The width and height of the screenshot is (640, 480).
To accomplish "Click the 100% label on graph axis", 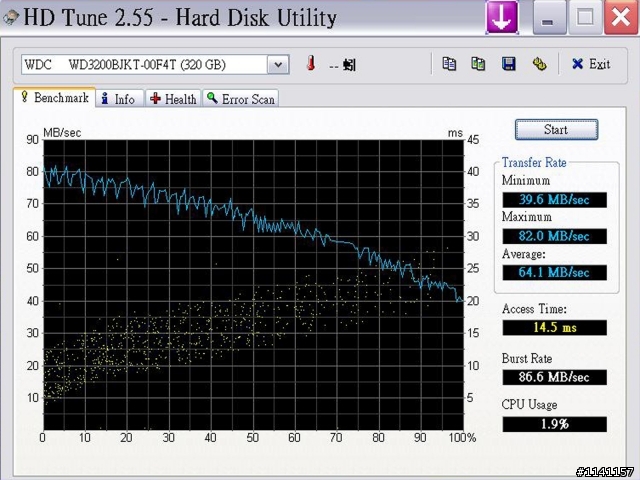I will tap(462, 438).
